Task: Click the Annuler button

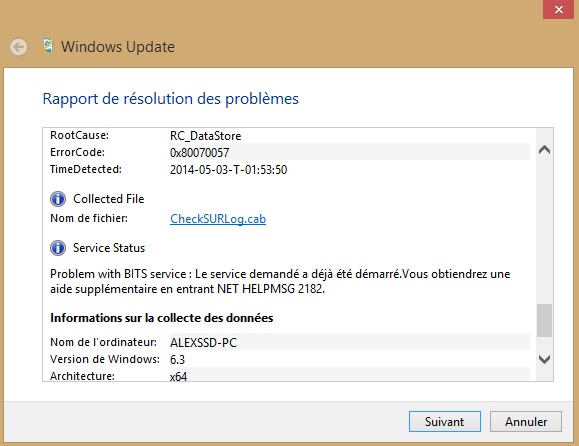Action: click(x=526, y=421)
